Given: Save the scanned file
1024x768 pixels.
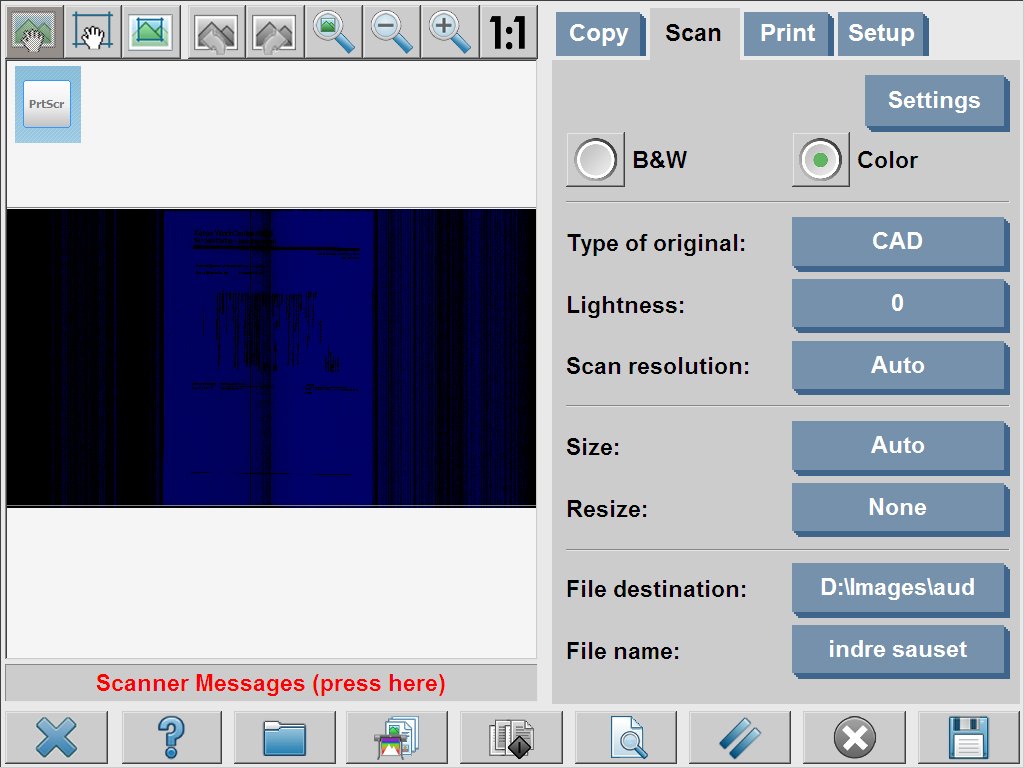Looking at the screenshot, I should pos(968,737).
